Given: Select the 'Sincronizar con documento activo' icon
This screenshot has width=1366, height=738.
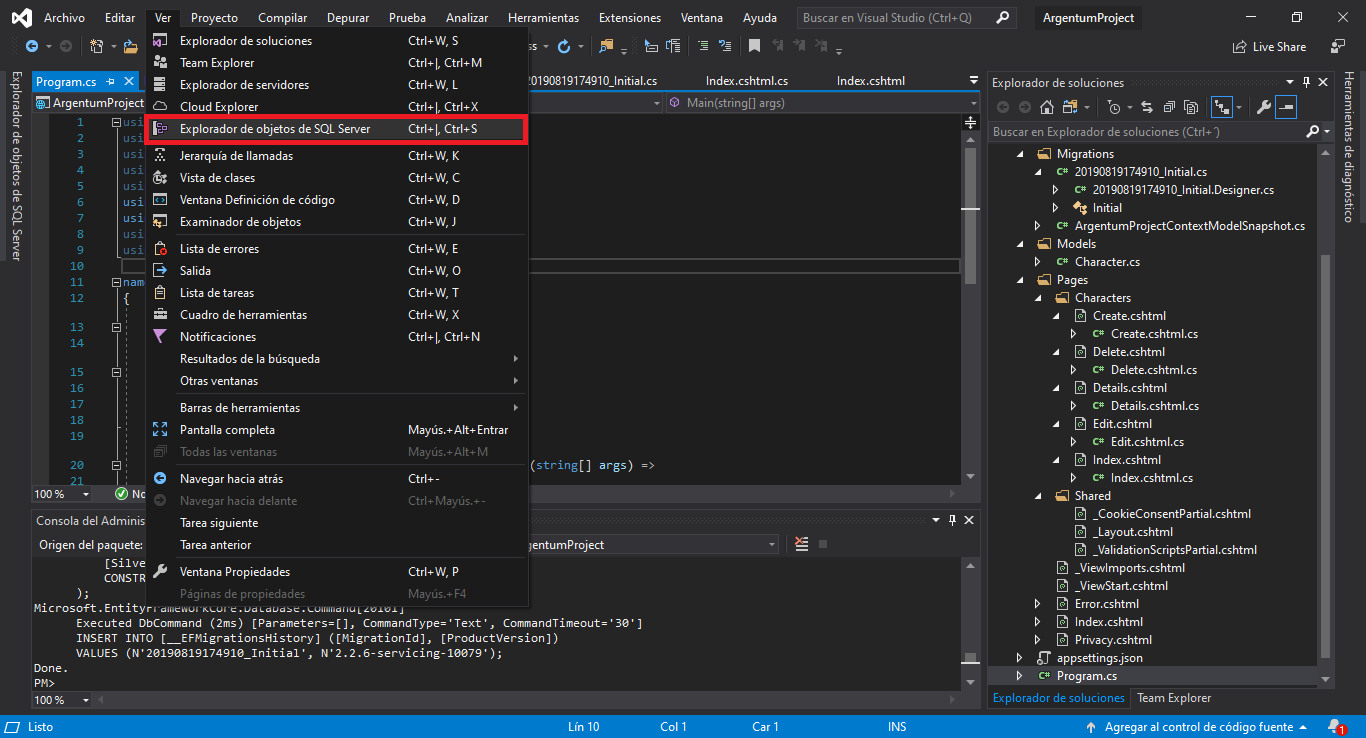Looking at the screenshot, I should click(1147, 105).
